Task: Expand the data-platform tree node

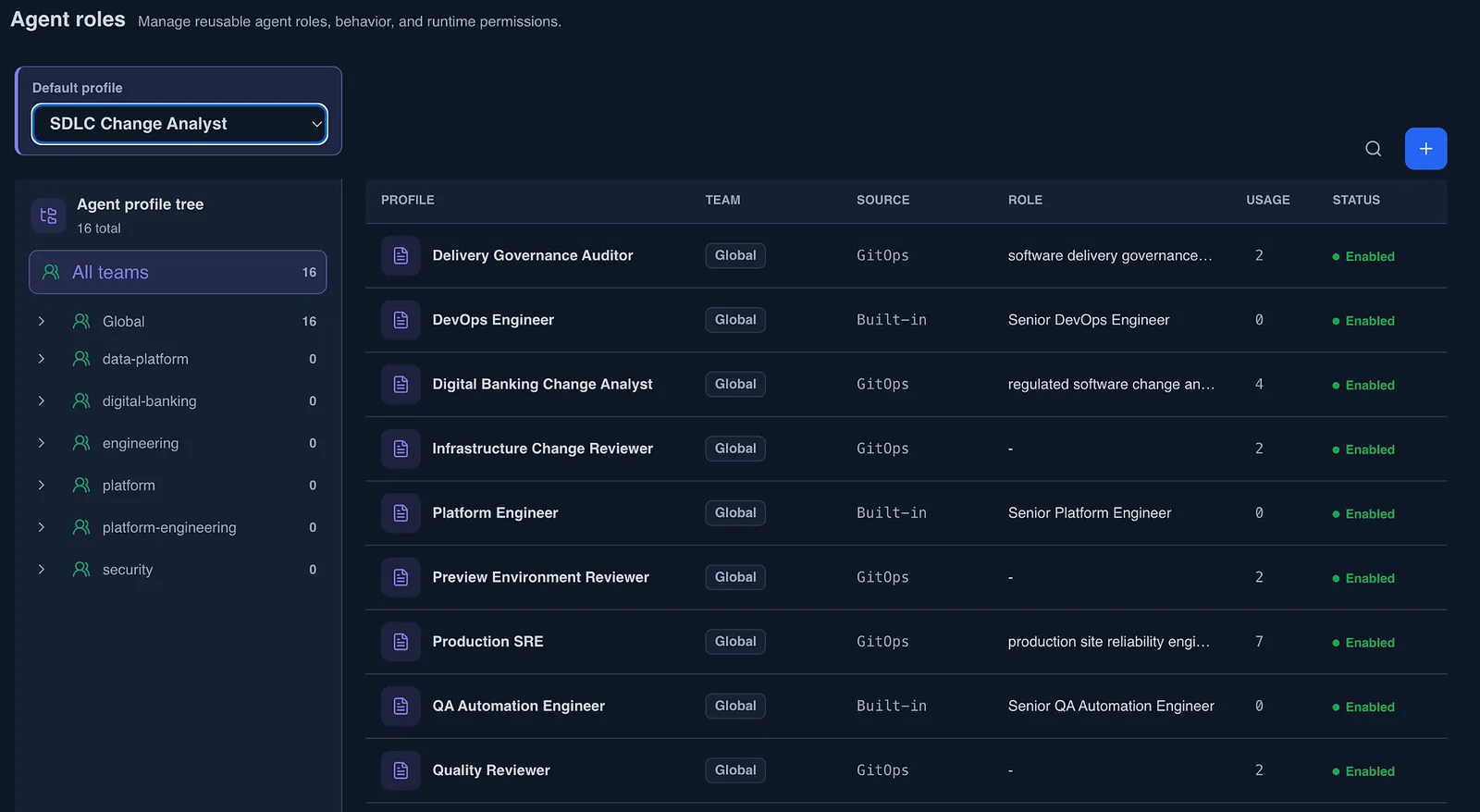Action: tap(42, 359)
